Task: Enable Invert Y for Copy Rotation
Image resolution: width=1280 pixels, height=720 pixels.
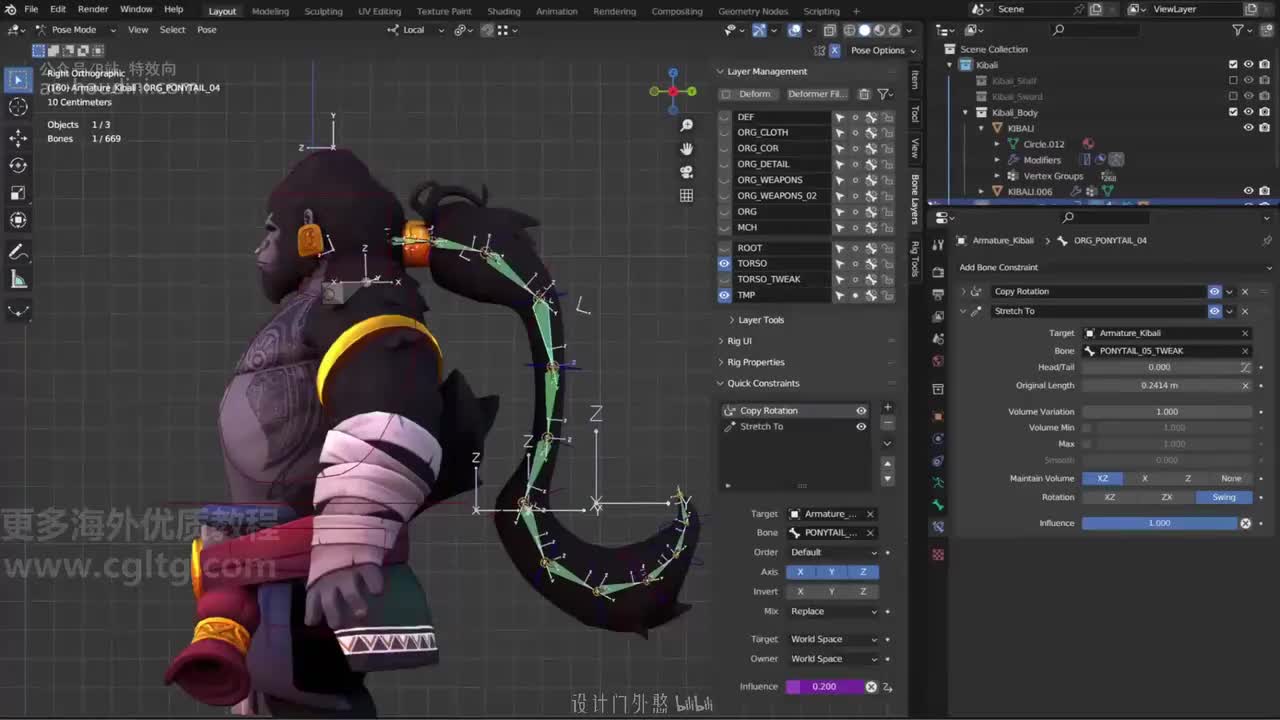Action: (831, 592)
